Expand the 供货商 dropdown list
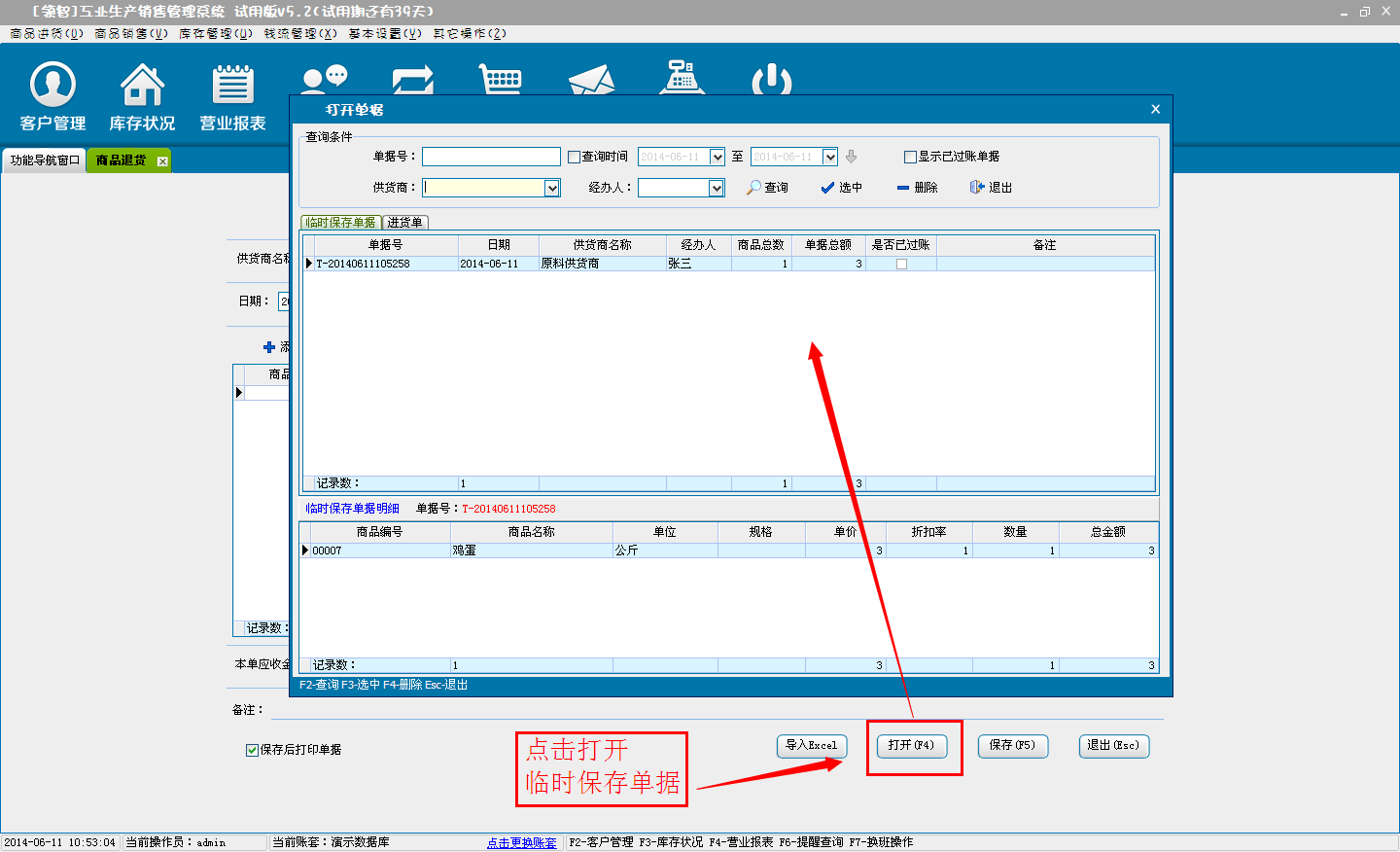This screenshot has height=852, width=1400. [x=552, y=188]
